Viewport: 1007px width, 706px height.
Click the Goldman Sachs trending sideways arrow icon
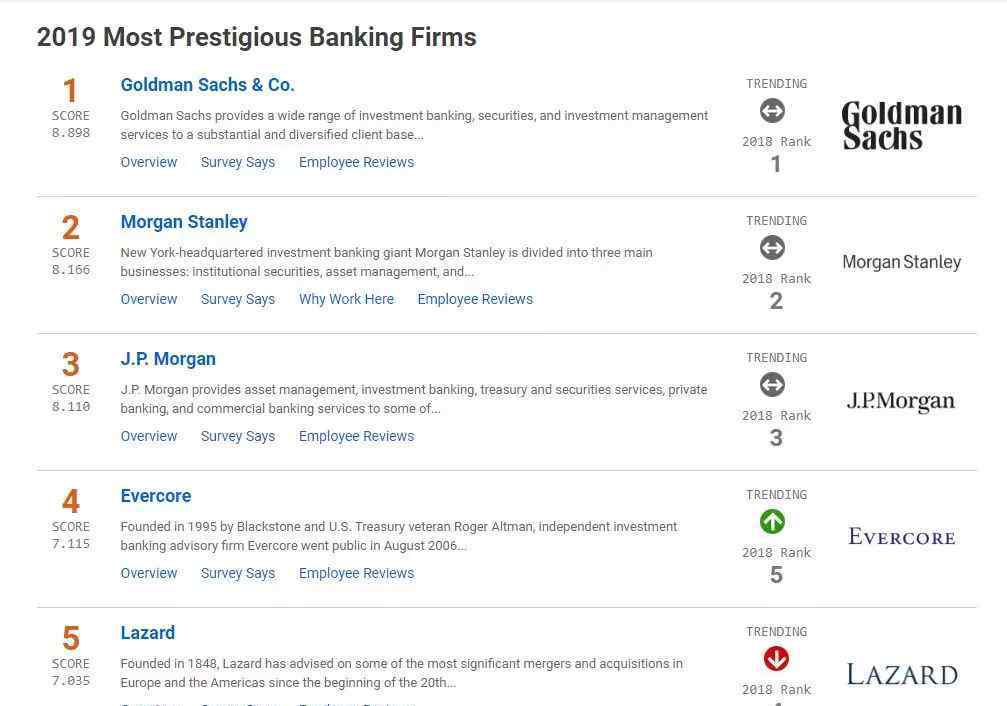pyautogui.click(x=772, y=111)
